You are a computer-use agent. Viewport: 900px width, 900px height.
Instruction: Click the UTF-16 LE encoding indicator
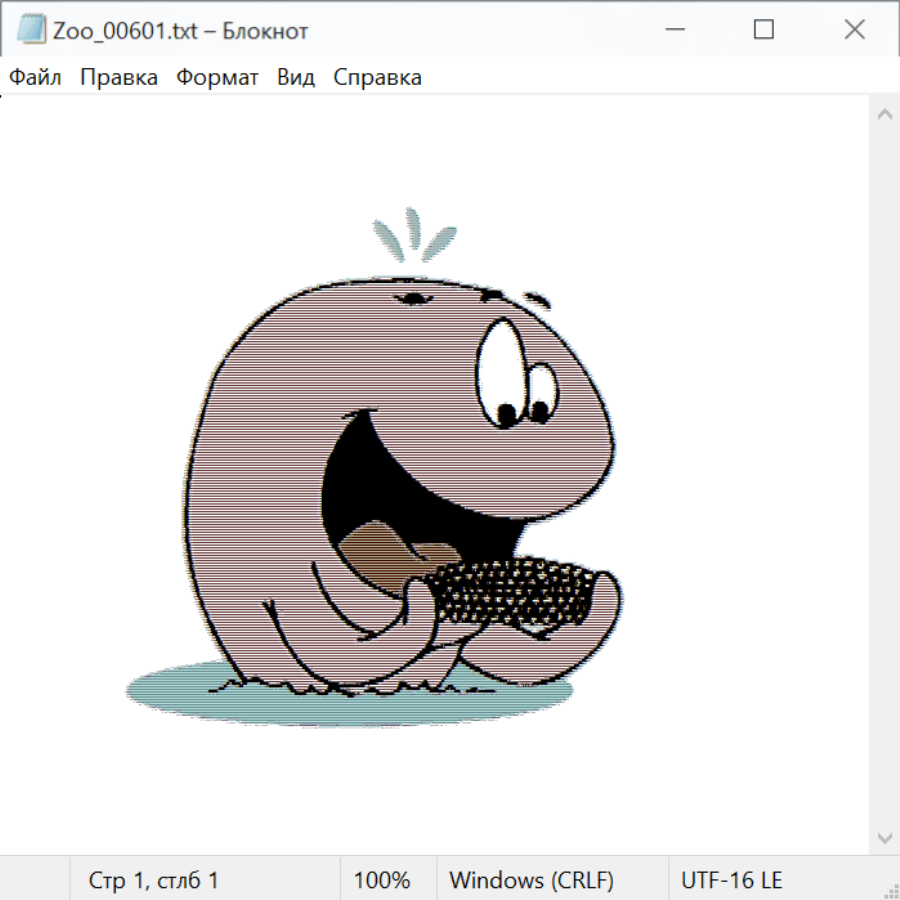[x=732, y=880]
